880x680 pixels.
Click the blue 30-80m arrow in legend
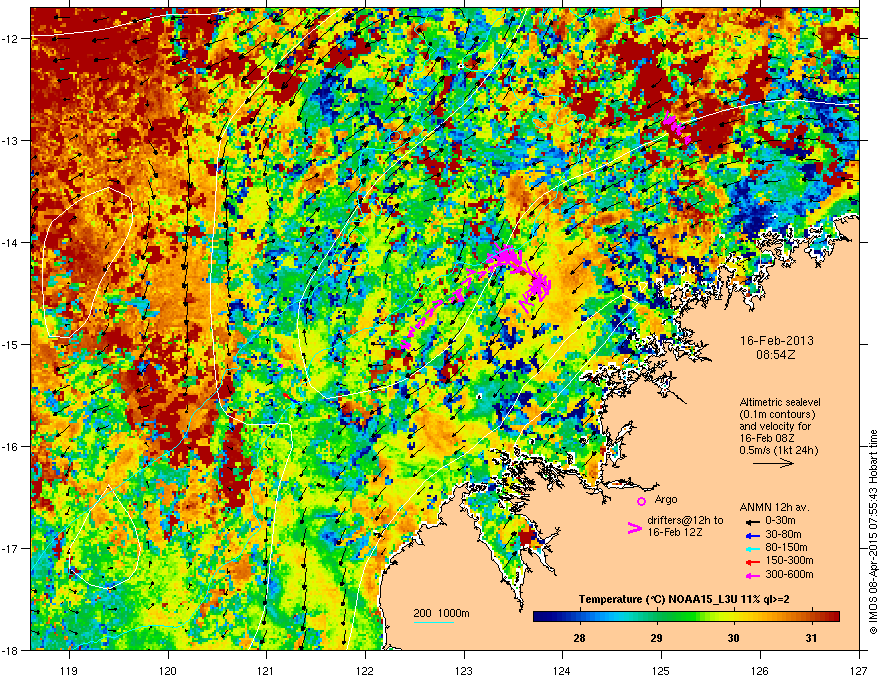(x=752, y=535)
